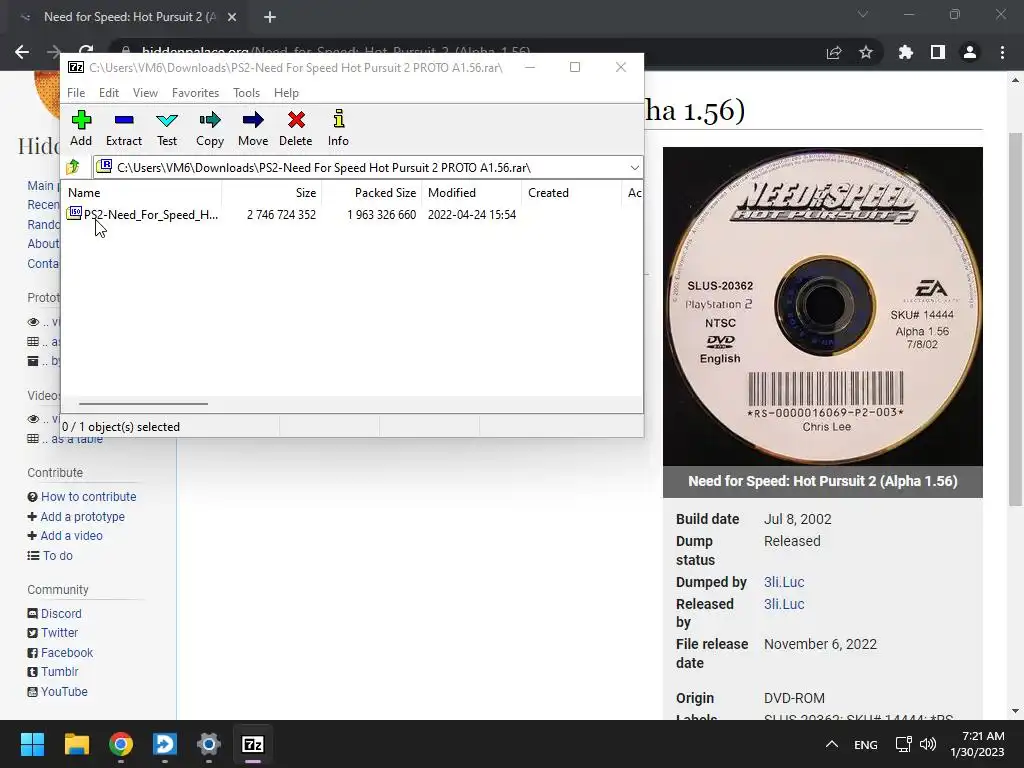Screen dimensions: 1024x768
Task: Click the size value 2 746 724 352
Action: [281, 215]
